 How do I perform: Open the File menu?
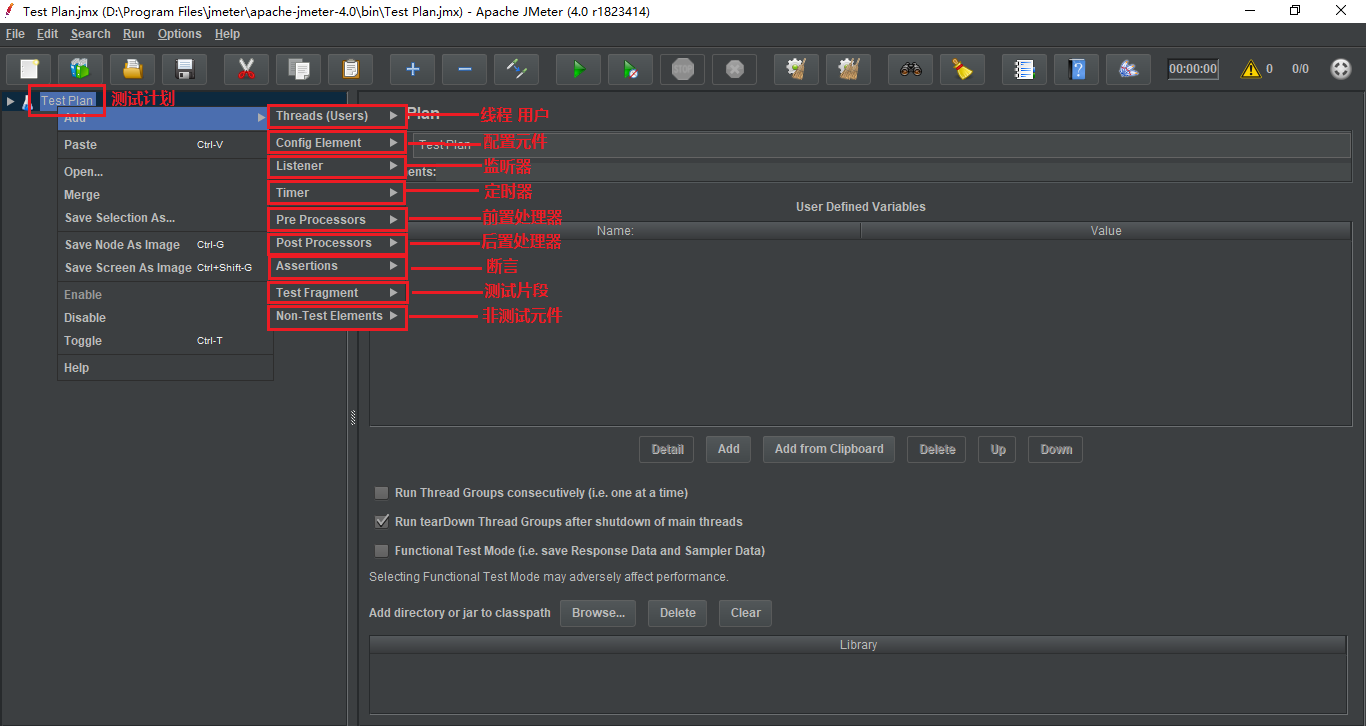pyautogui.click(x=15, y=34)
